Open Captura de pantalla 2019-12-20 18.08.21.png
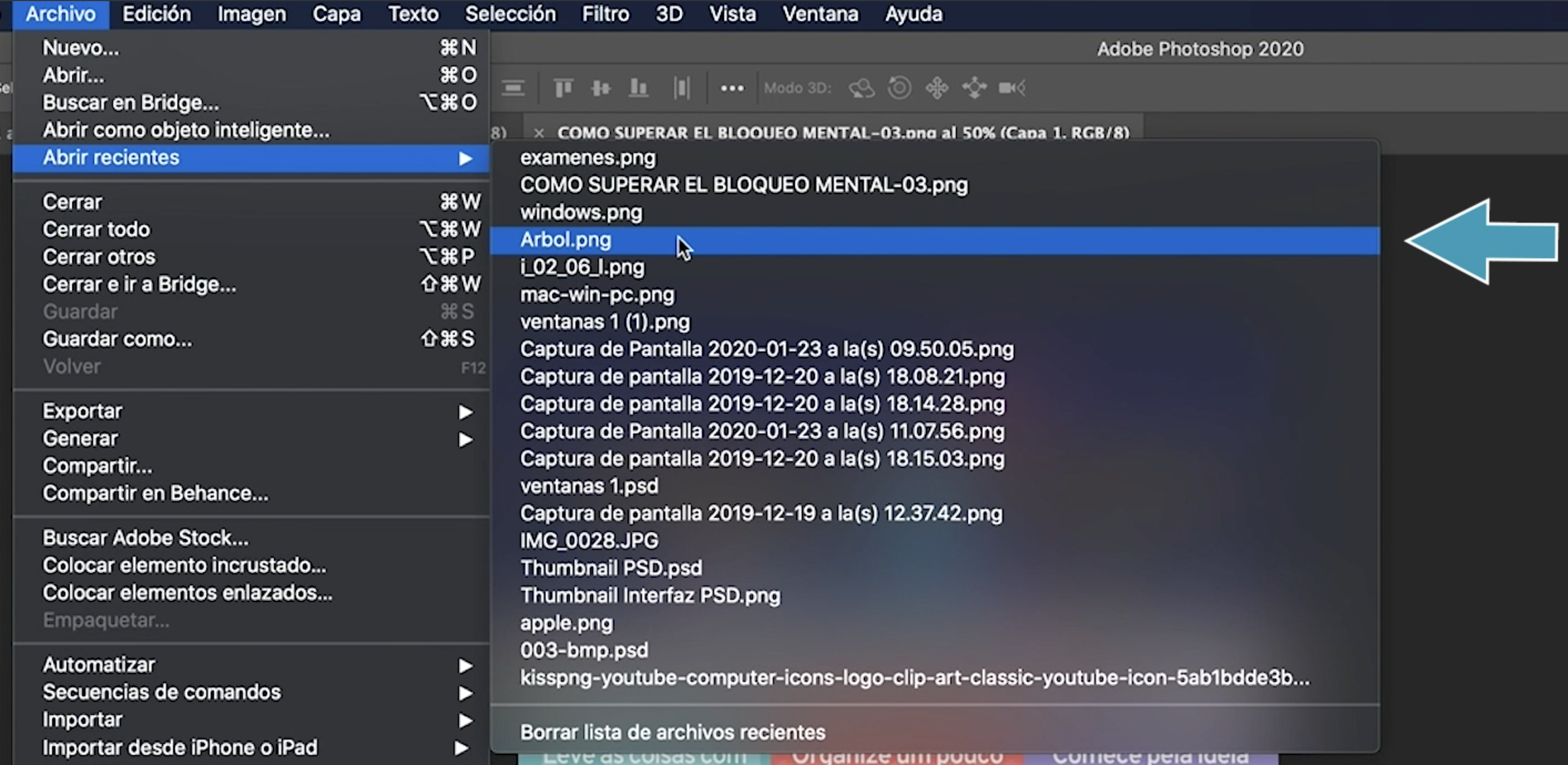Screen dimensions: 1568x765 tap(934, 377)
